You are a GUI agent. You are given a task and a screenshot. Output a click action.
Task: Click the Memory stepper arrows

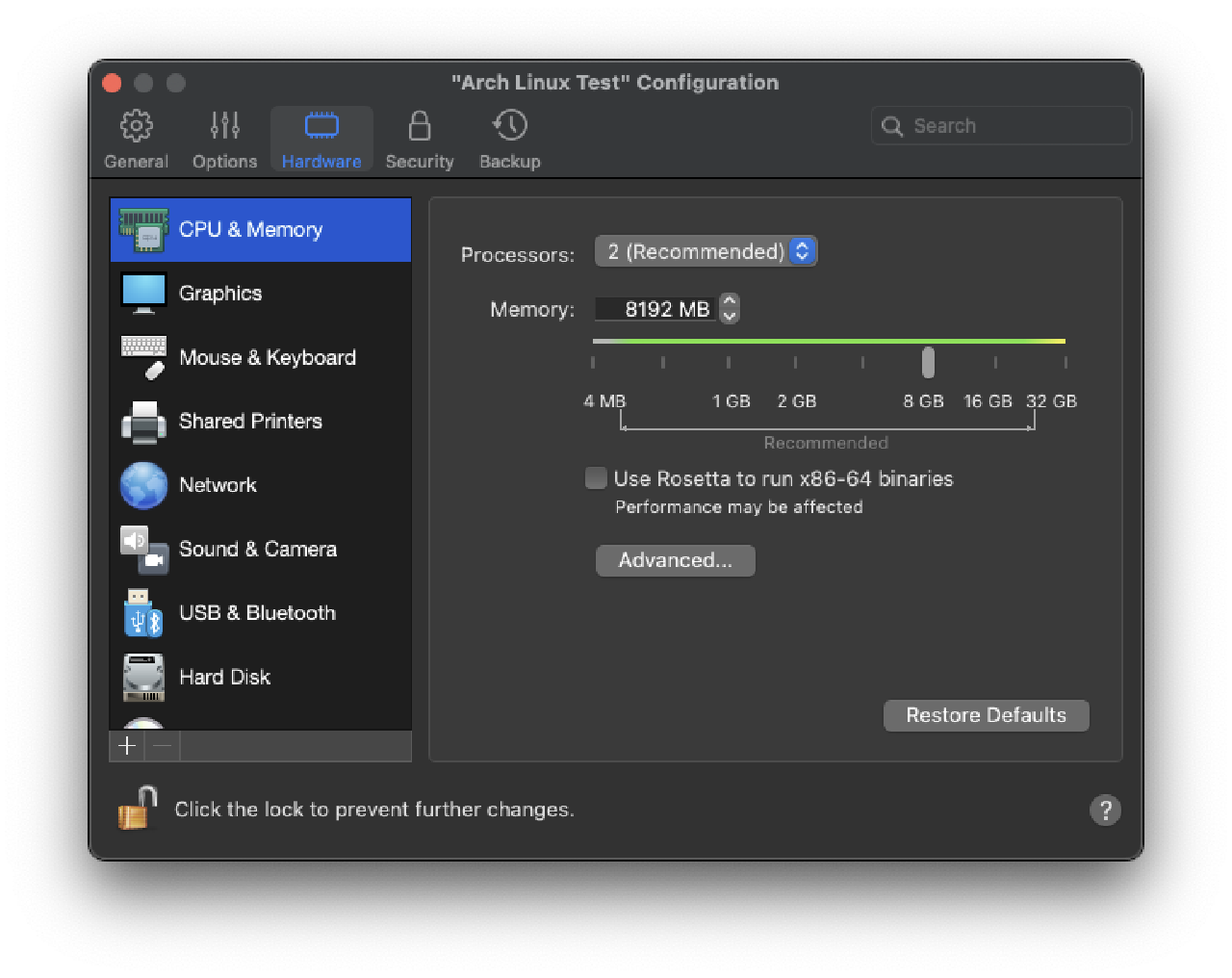click(x=730, y=309)
